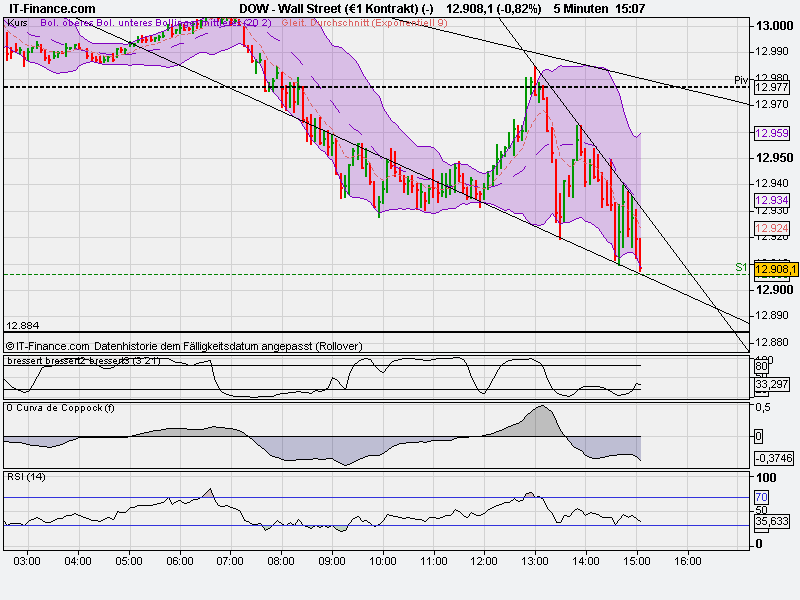The height and width of the screenshot is (600, 800).
Task: Click the 12.890 price axis label
Action: pyautogui.click(x=772, y=315)
